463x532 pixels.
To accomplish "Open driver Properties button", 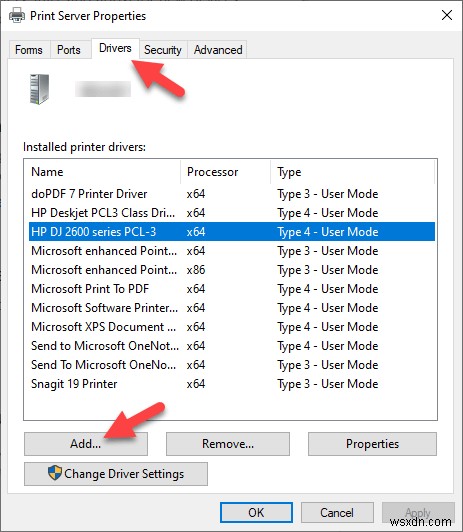I will [372, 444].
